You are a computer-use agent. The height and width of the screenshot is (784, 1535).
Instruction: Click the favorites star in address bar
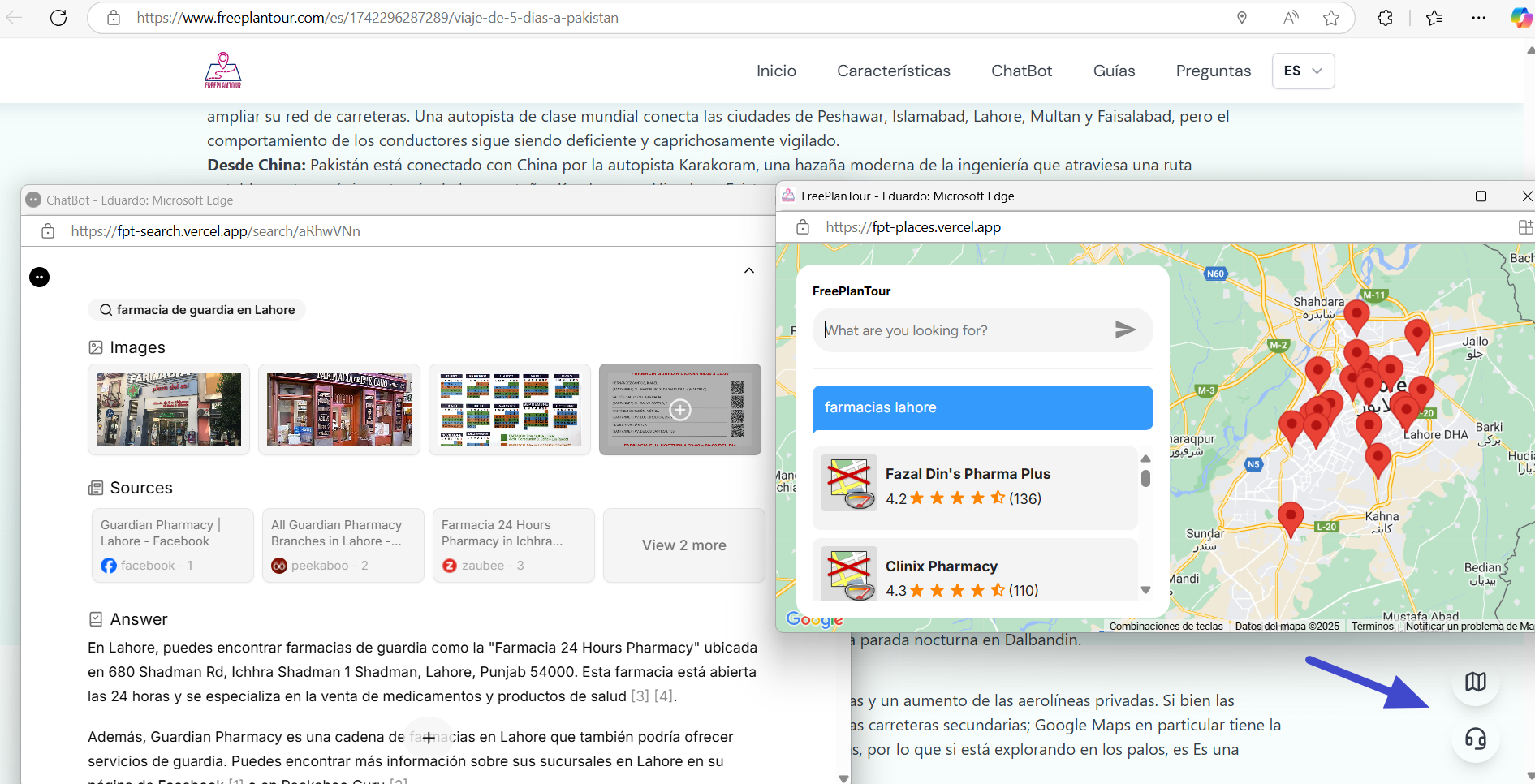click(1331, 18)
